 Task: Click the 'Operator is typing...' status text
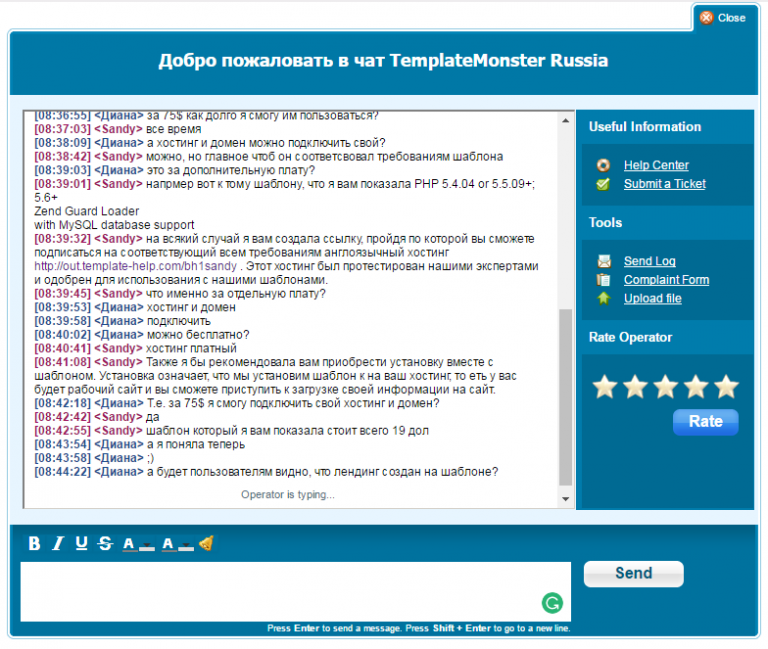click(288, 495)
